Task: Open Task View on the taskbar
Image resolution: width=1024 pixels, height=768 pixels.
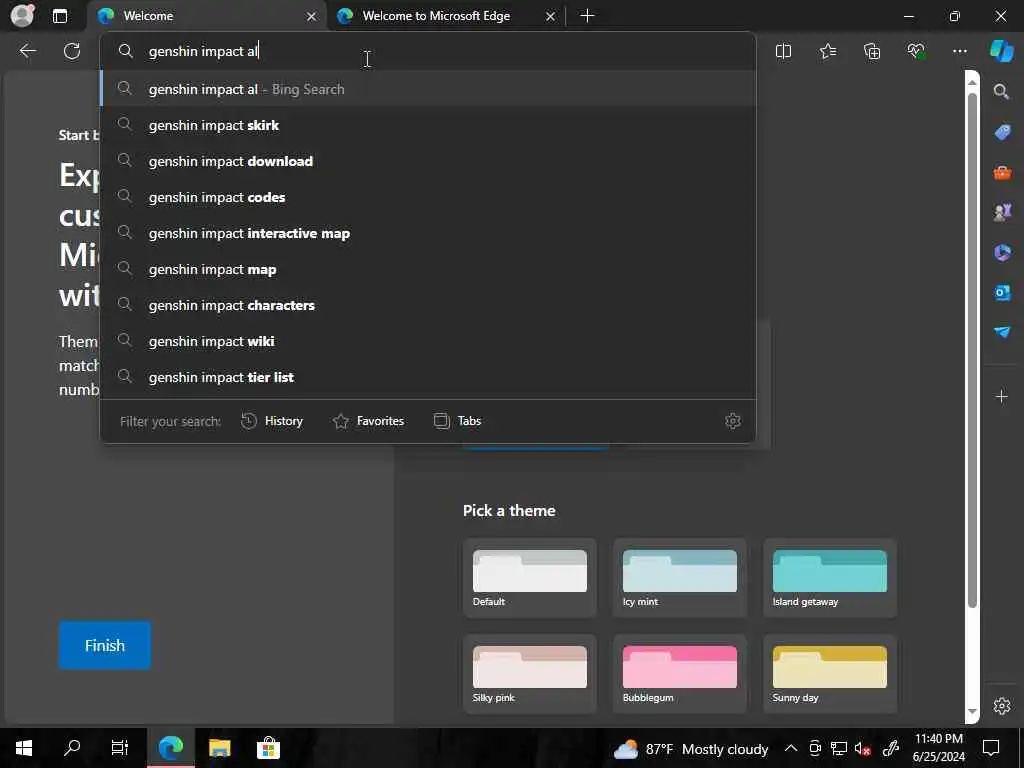Action: pos(120,748)
